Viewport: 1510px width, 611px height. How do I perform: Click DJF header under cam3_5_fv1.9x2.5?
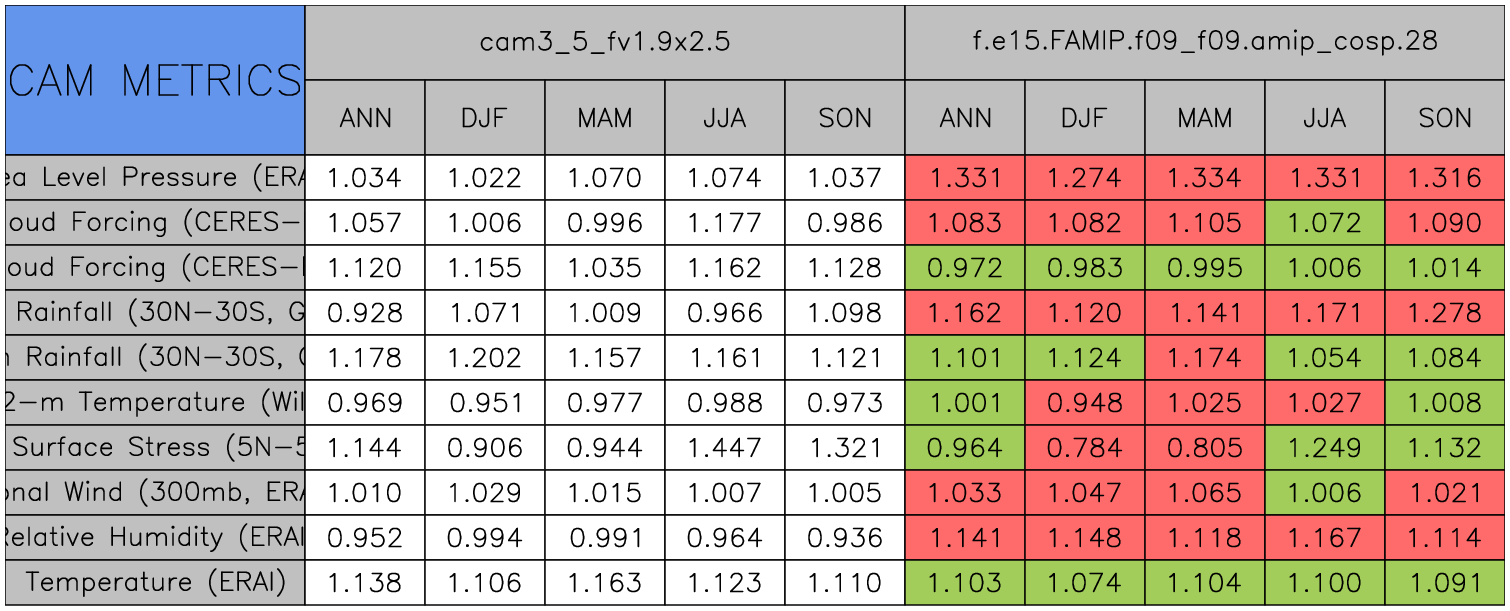pos(484,118)
